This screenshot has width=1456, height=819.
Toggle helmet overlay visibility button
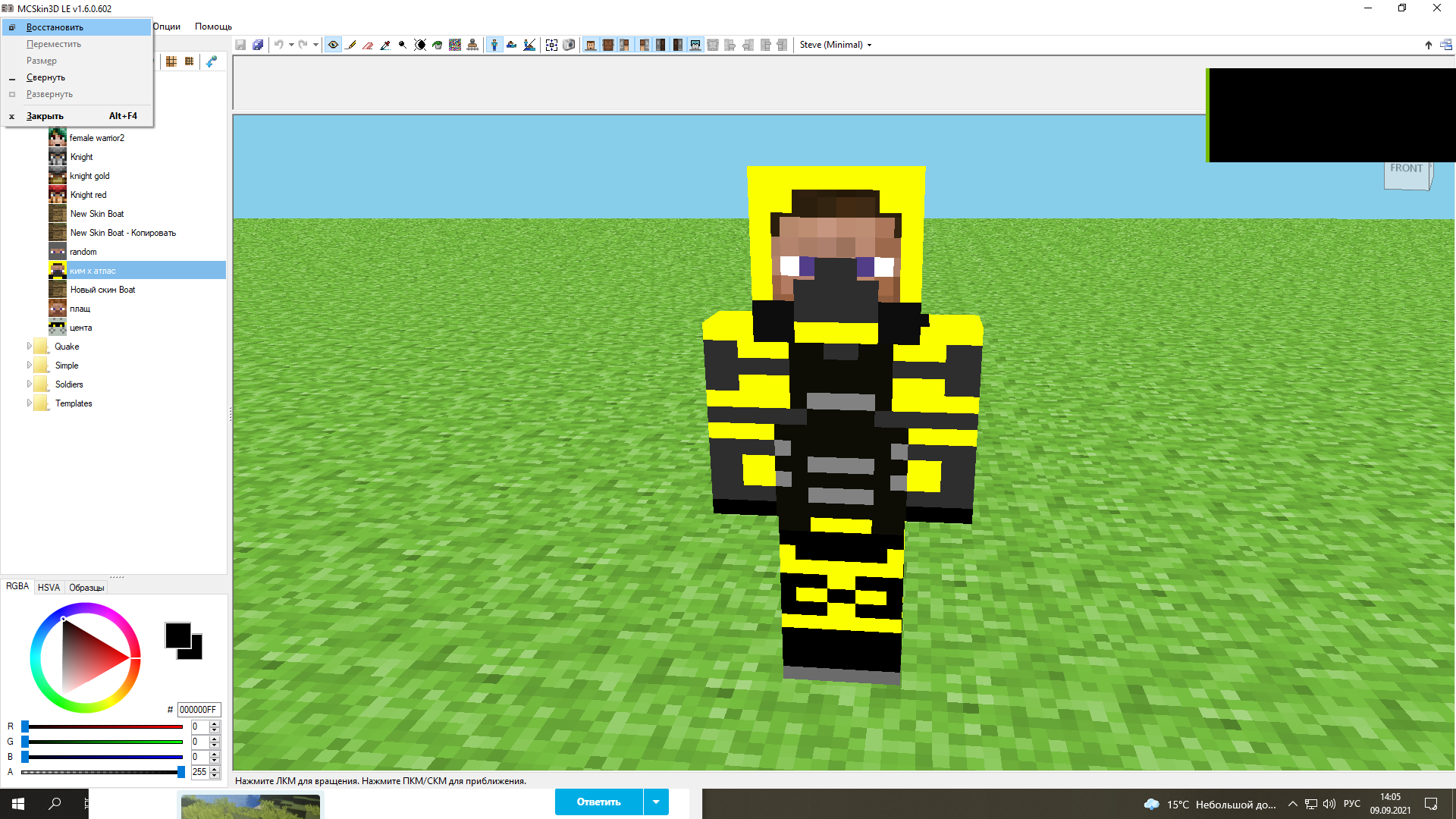695,45
